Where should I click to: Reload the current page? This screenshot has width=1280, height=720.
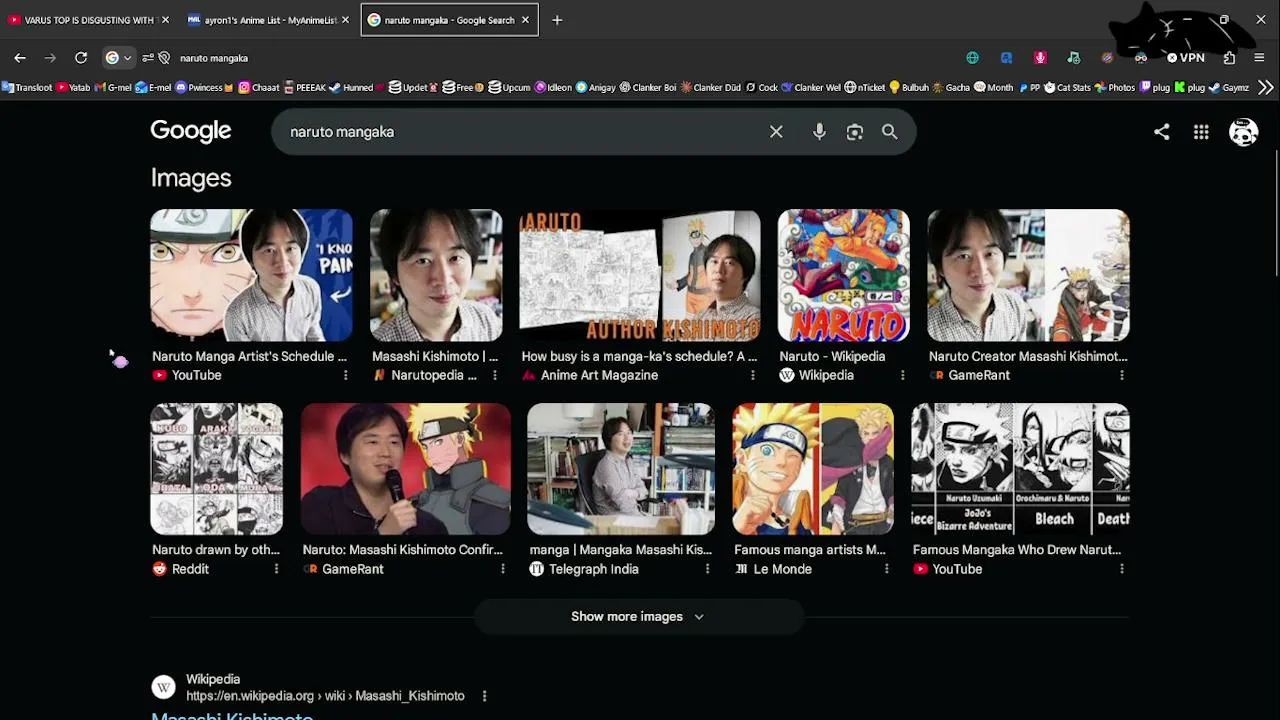[x=81, y=58]
